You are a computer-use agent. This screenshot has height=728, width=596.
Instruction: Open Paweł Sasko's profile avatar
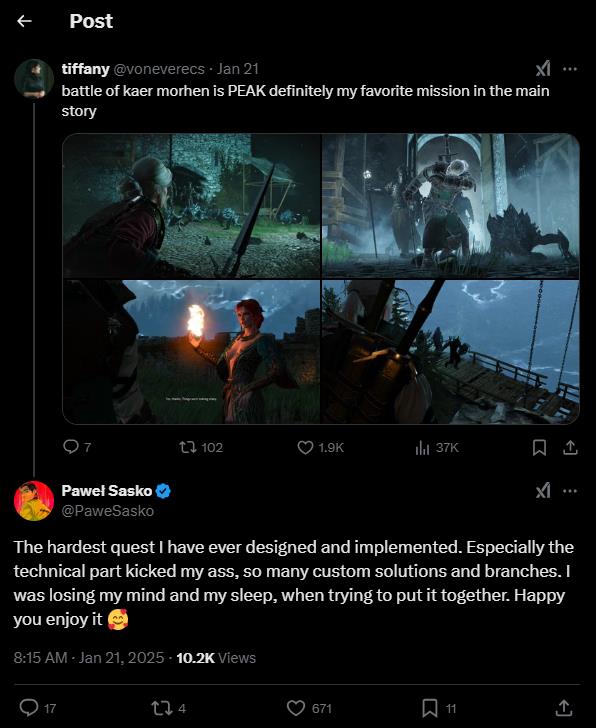pyautogui.click(x=34, y=501)
